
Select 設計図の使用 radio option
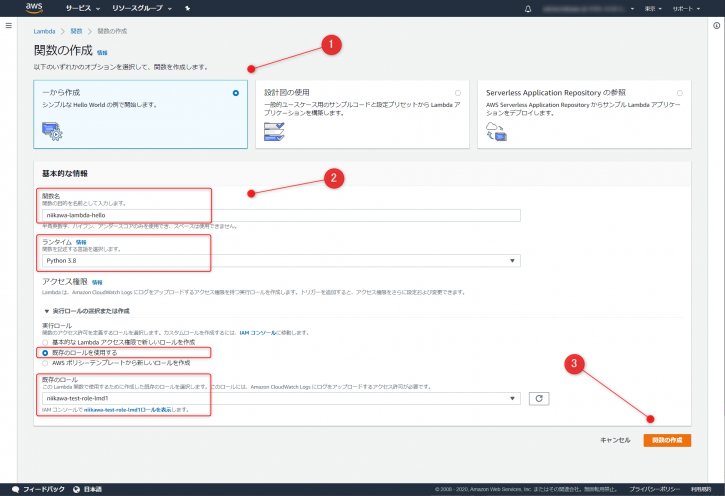click(x=458, y=93)
